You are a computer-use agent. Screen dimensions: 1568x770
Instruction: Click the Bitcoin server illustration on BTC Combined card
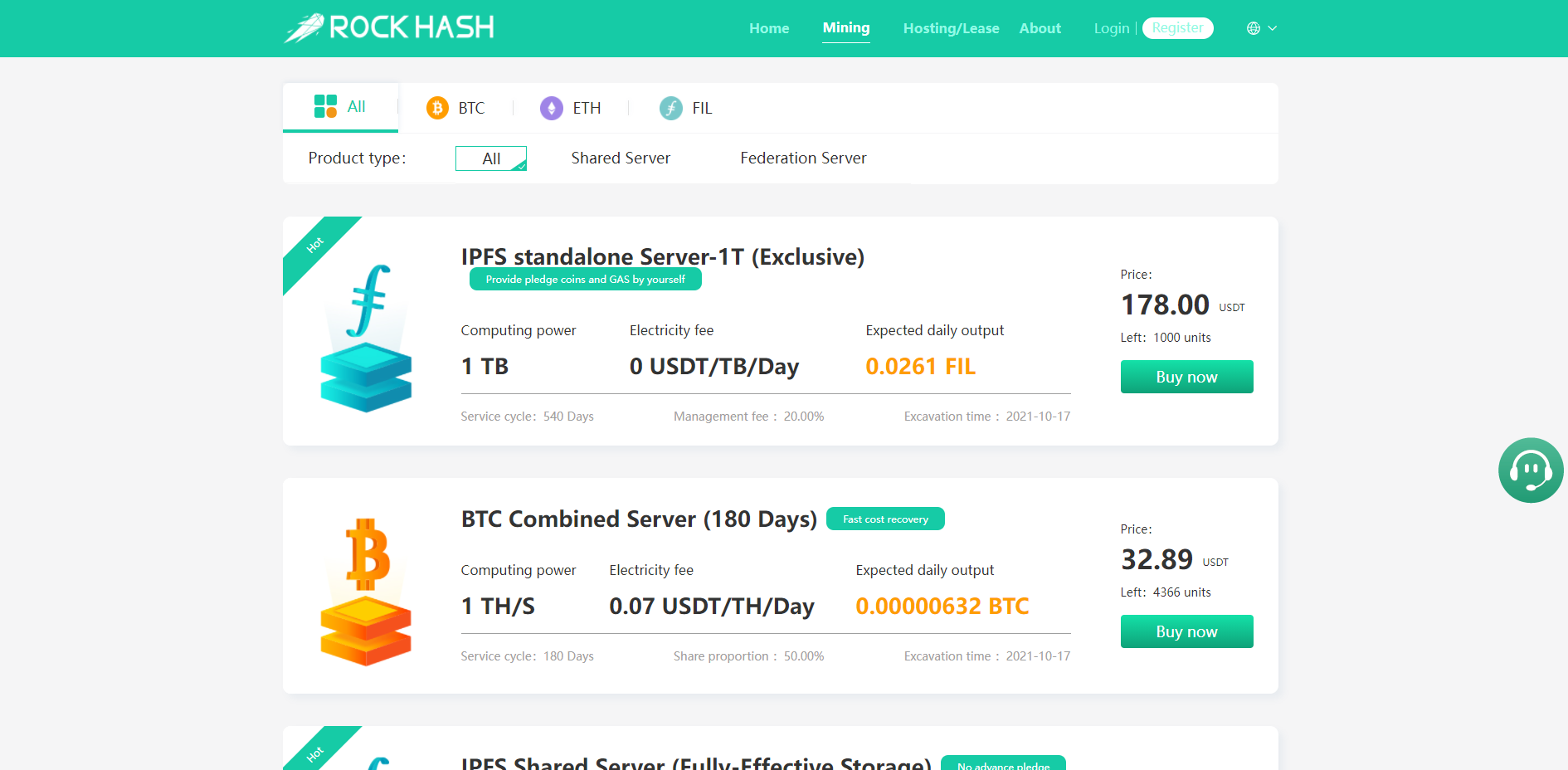coord(366,592)
